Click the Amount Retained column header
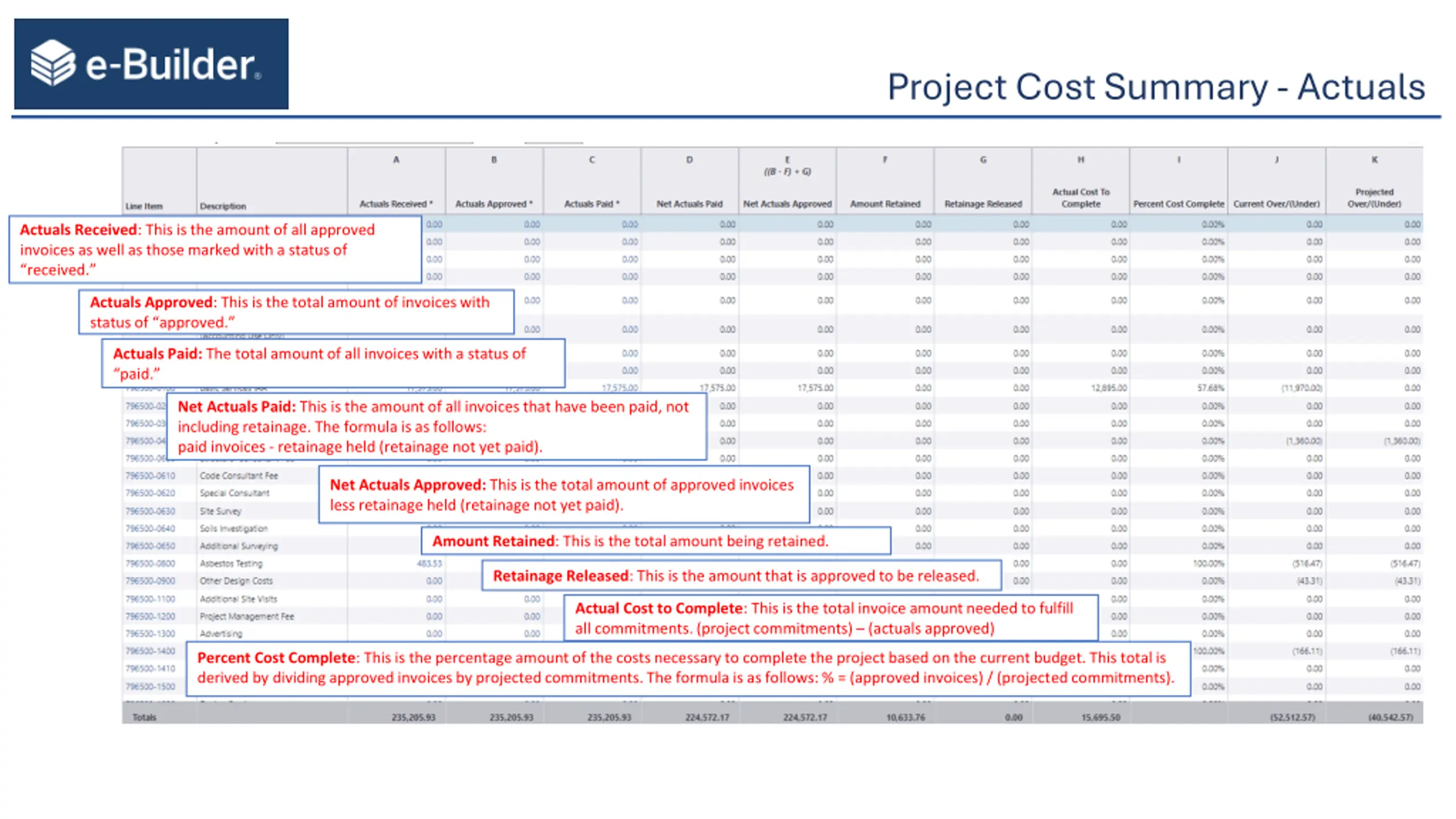The width and height of the screenshot is (1456, 819). pyautogui.click(x=885, y=204)
